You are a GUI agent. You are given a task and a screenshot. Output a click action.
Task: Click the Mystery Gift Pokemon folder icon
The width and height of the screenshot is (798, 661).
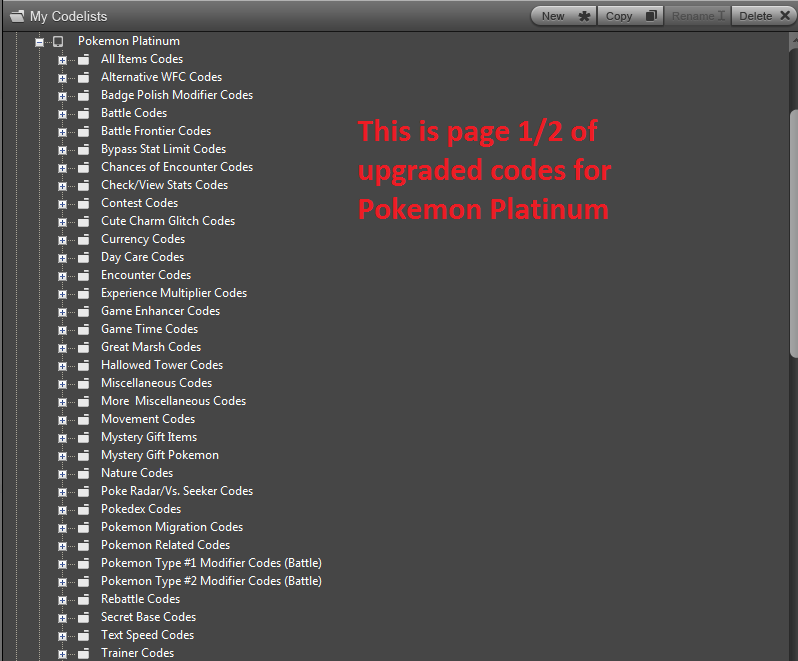(83, 455)
